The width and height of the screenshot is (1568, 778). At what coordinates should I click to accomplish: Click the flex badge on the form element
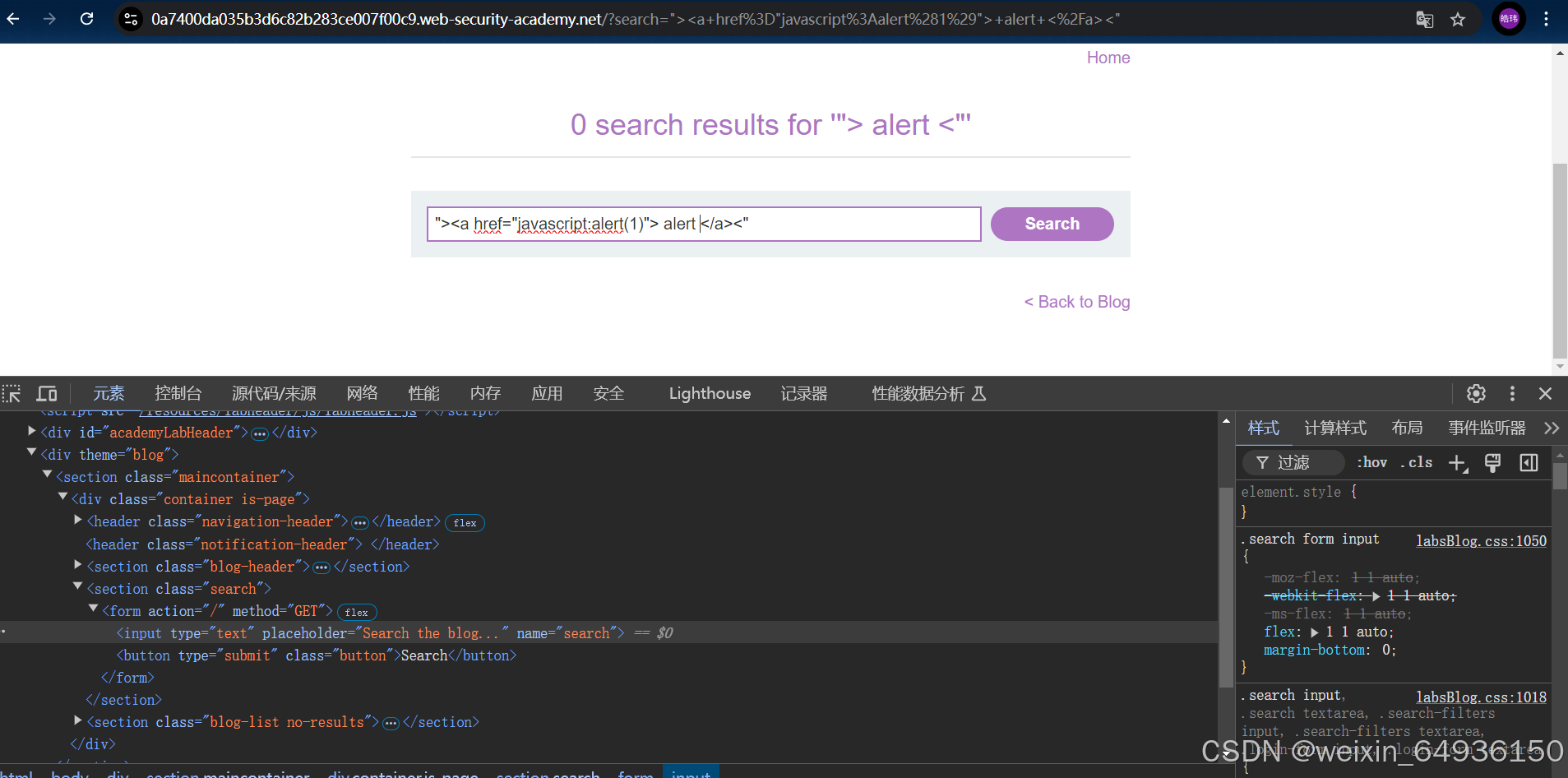(x=357, y=613)
